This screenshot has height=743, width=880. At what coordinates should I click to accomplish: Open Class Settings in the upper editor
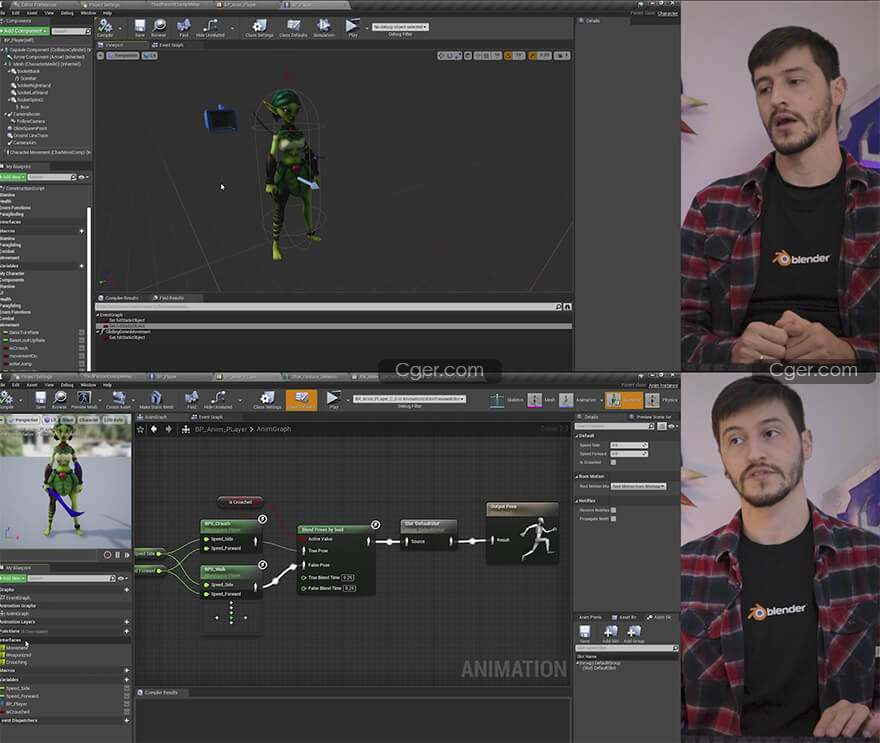coord(259,27)
